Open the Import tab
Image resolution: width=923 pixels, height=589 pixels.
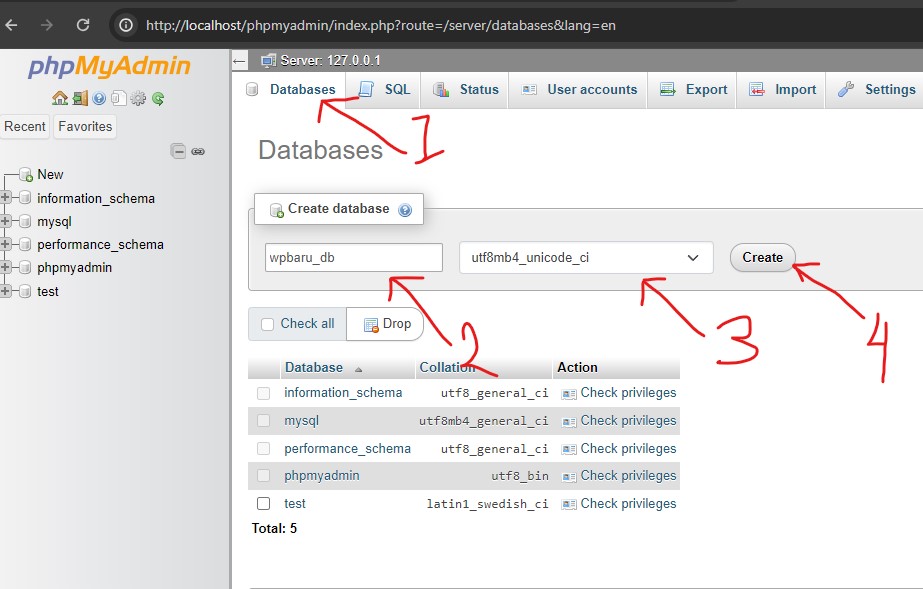pyautogui.click(x=782, y=89)
